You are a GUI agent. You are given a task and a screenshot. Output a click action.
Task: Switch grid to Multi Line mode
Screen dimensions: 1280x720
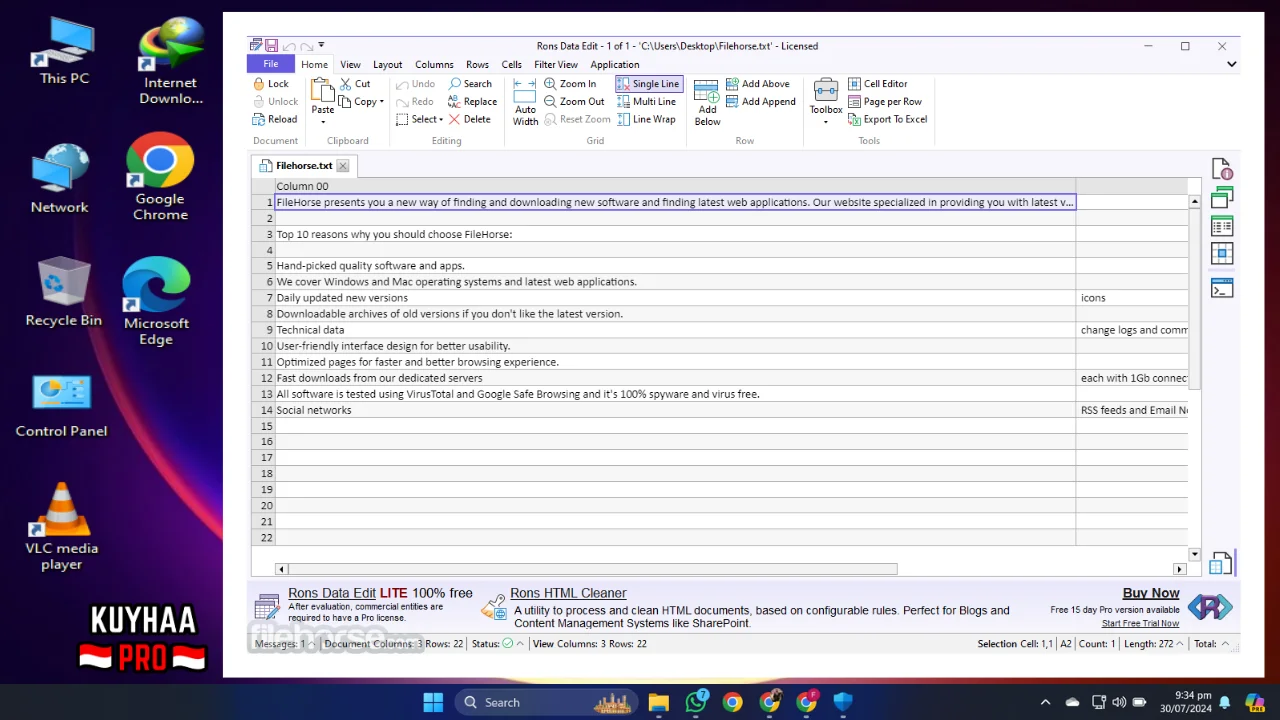click(646, 101)
